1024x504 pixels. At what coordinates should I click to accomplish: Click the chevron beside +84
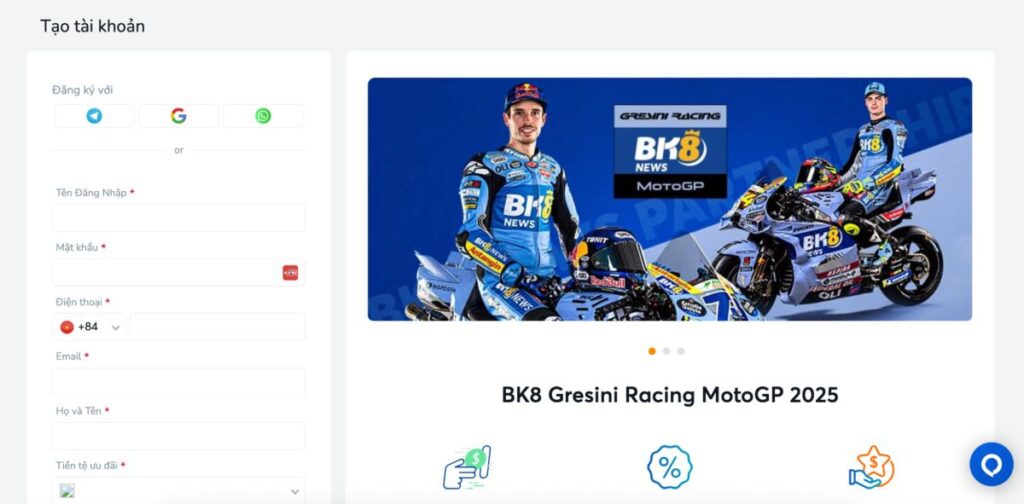[116, 328]
